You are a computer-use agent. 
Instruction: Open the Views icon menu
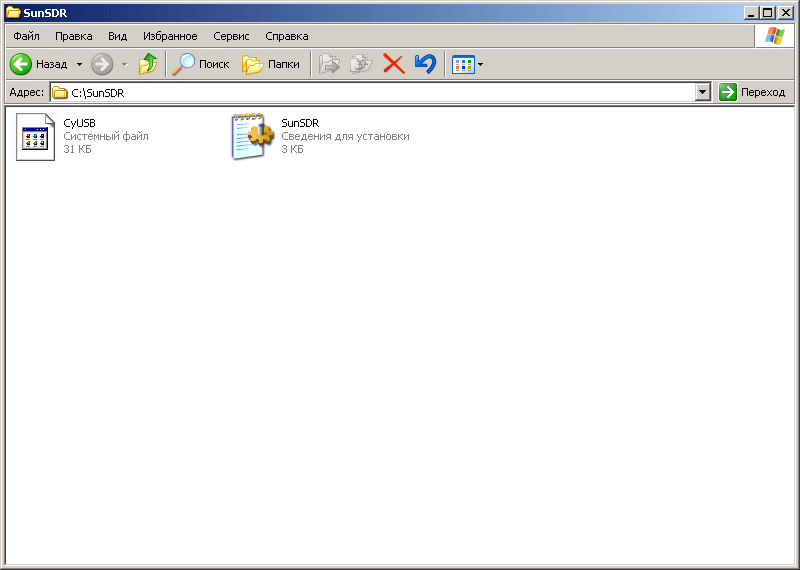point(463,65)
